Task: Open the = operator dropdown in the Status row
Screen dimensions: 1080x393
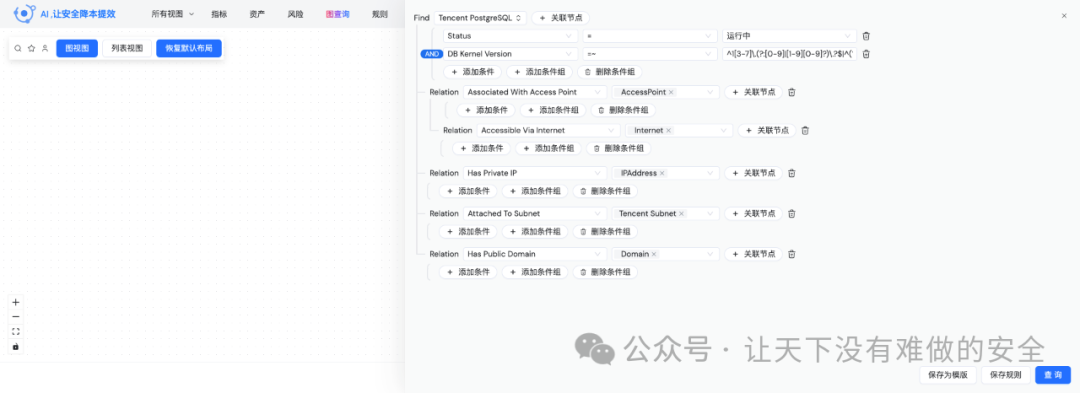Action: (x=650, y=36)
